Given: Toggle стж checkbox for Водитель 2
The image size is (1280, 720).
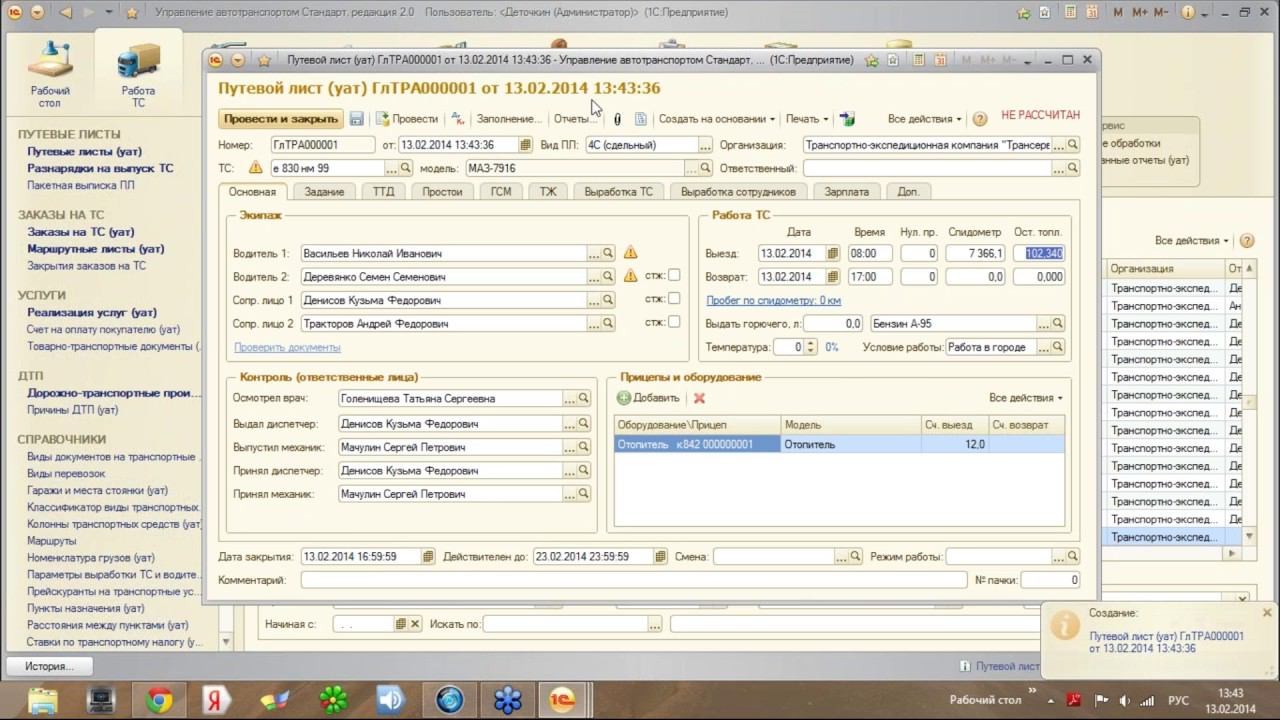Looking at the screenshot, I should click(x=674, y=276).
